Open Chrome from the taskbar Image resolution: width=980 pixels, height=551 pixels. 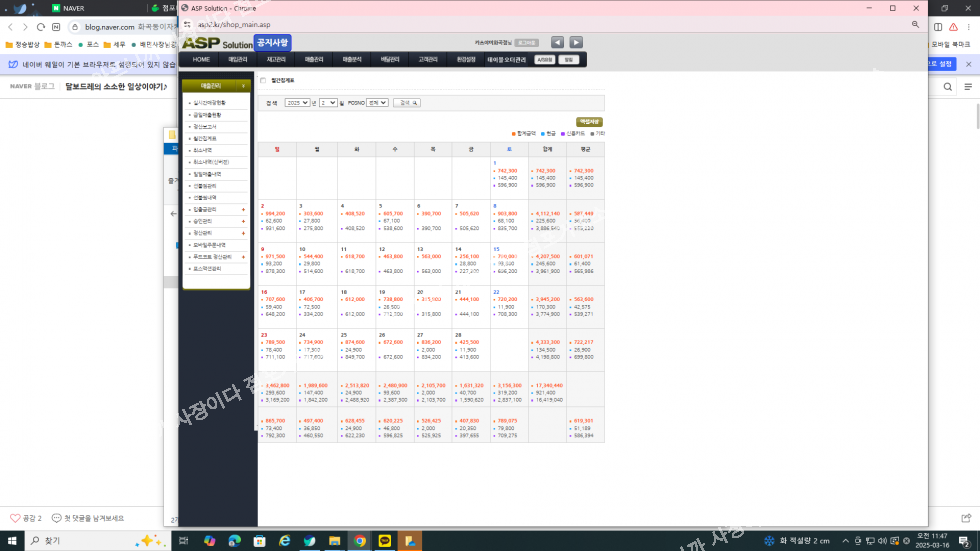tap(360, 541)
